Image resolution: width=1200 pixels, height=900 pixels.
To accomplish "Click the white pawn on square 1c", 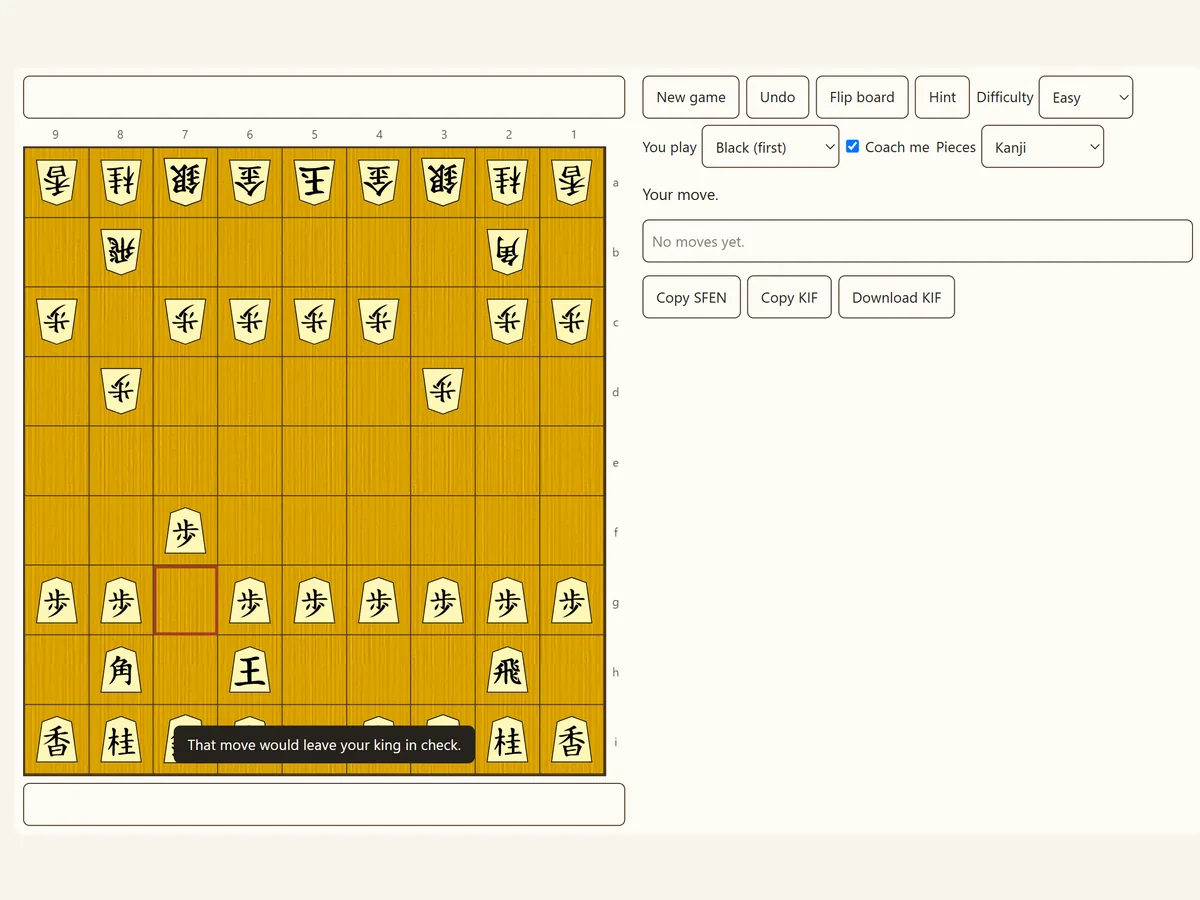I will tap(572, 321).
